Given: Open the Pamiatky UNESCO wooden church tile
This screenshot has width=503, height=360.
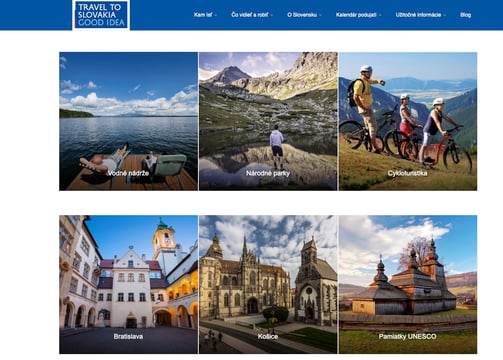Looking at the screenshot, I should tap(408, 284).
